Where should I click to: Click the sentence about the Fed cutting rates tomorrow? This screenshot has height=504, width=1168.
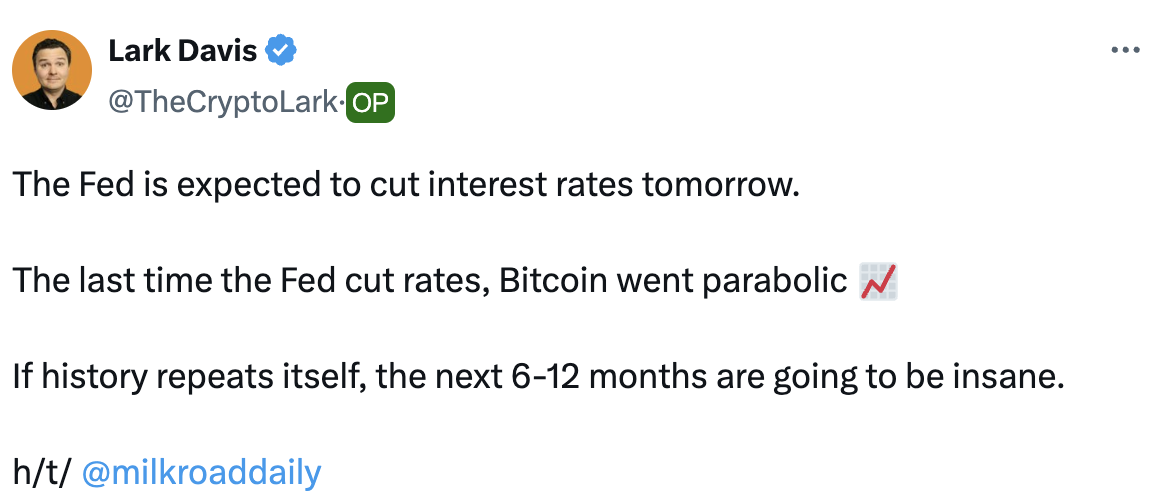point(407,186)
